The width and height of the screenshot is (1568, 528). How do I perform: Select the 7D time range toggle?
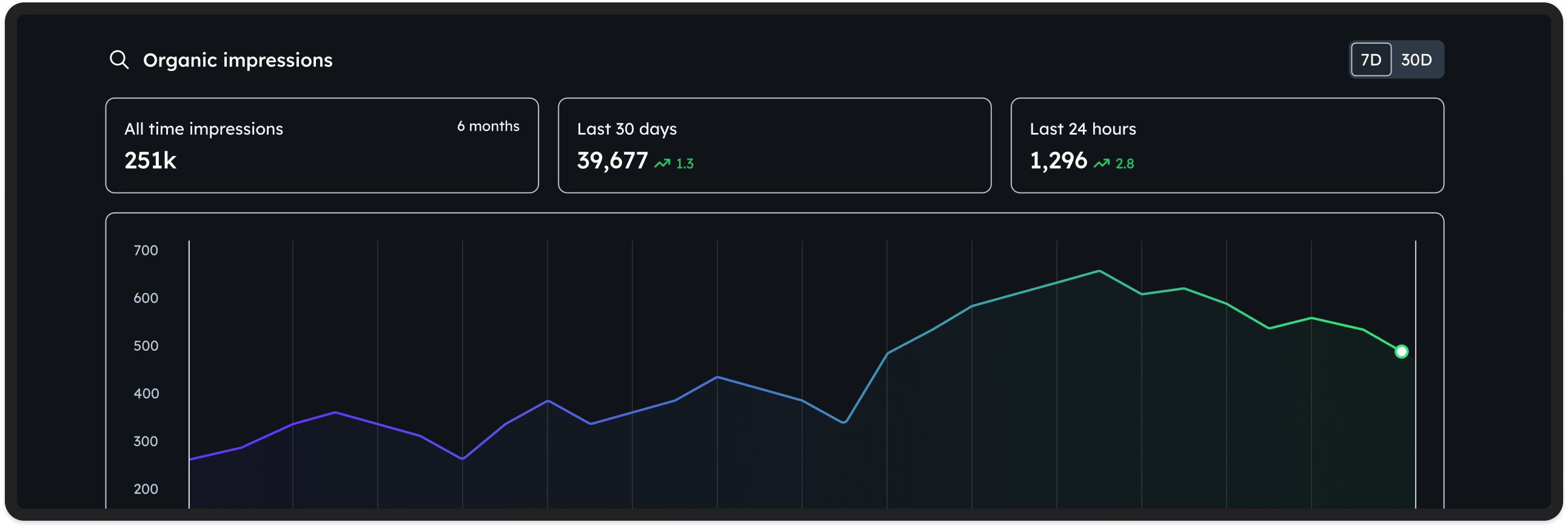coord(1370,59)
